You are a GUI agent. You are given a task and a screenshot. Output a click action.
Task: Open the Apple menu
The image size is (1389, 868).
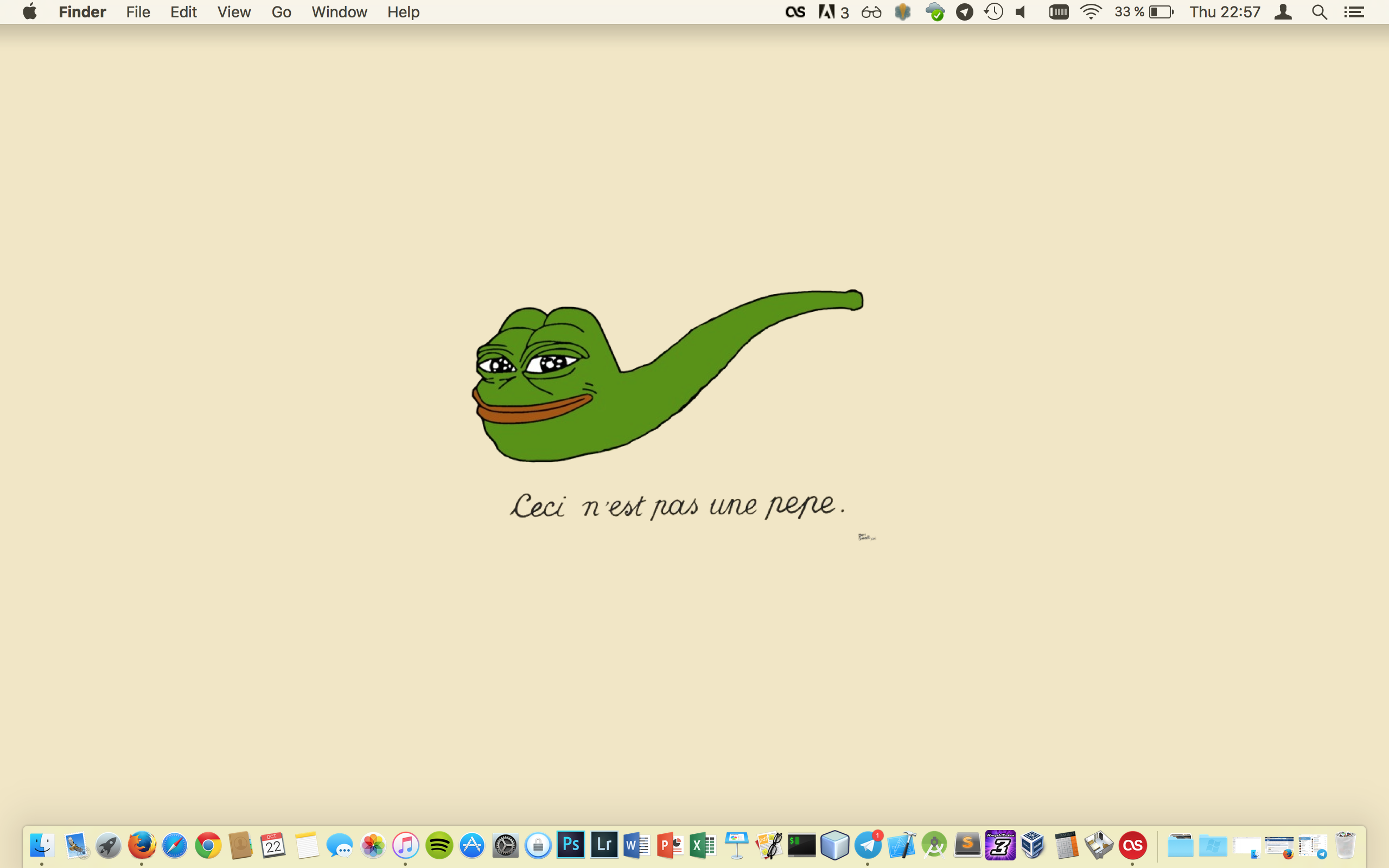30,11
